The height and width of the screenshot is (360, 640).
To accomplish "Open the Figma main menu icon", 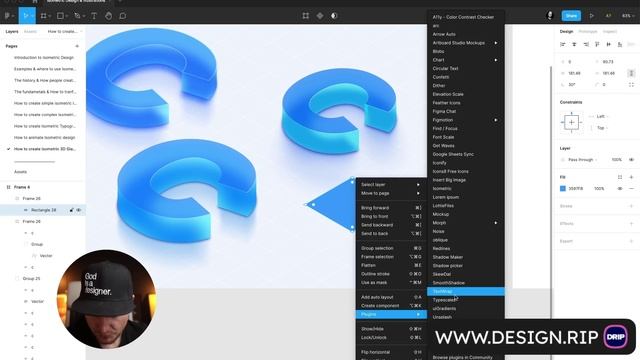I will [x=7, y=16].
